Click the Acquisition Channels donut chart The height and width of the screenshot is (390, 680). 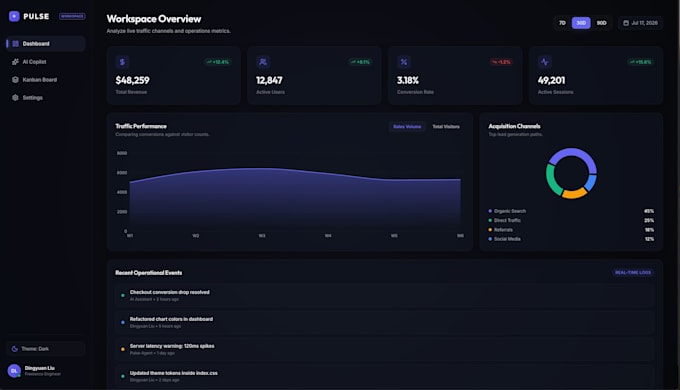pyautogui.click(x=571, y=174)
